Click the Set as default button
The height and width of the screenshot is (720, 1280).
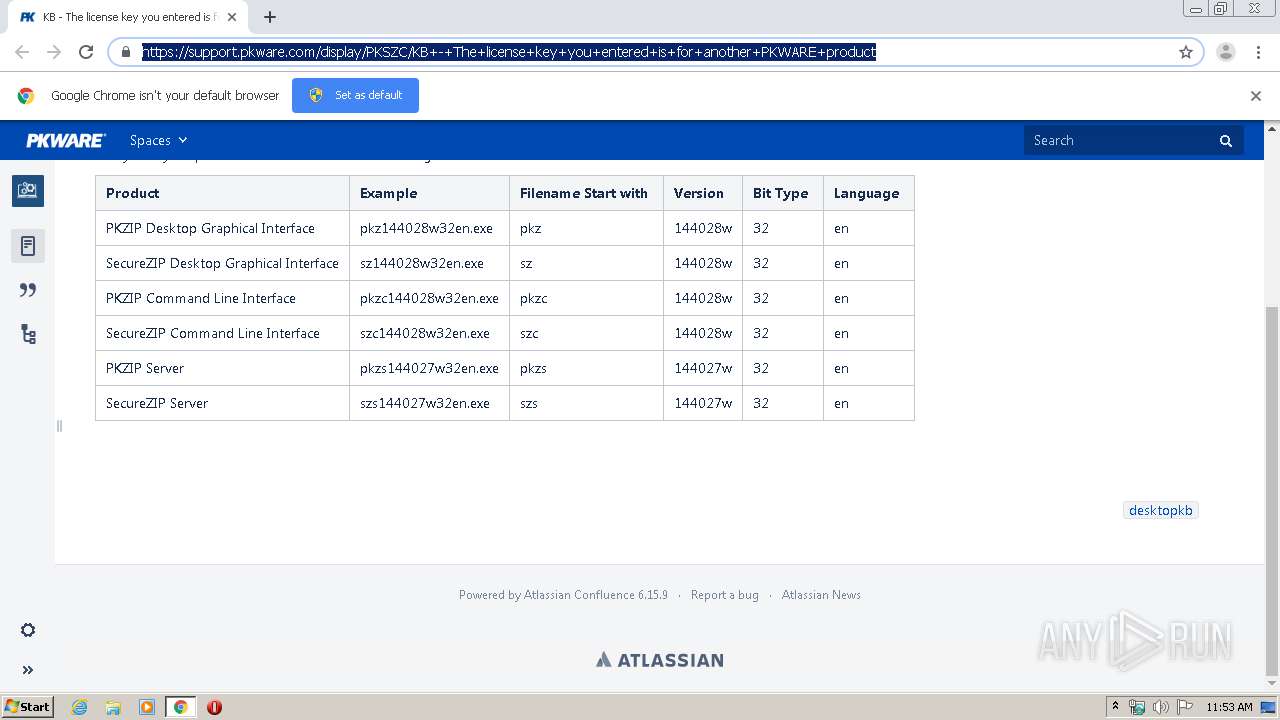(x=355, y=95)
